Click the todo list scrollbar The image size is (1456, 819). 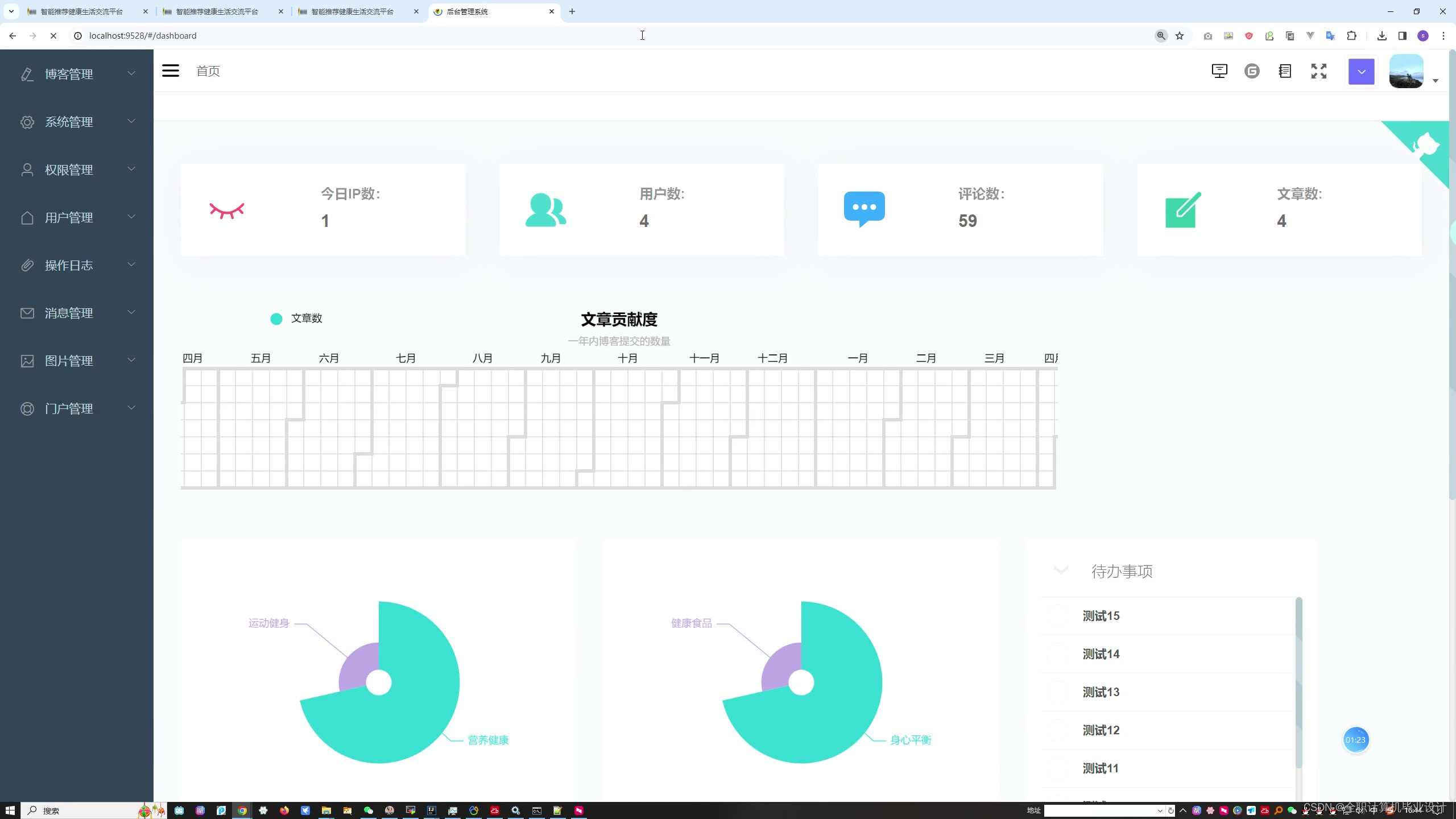coord(1298,682)
